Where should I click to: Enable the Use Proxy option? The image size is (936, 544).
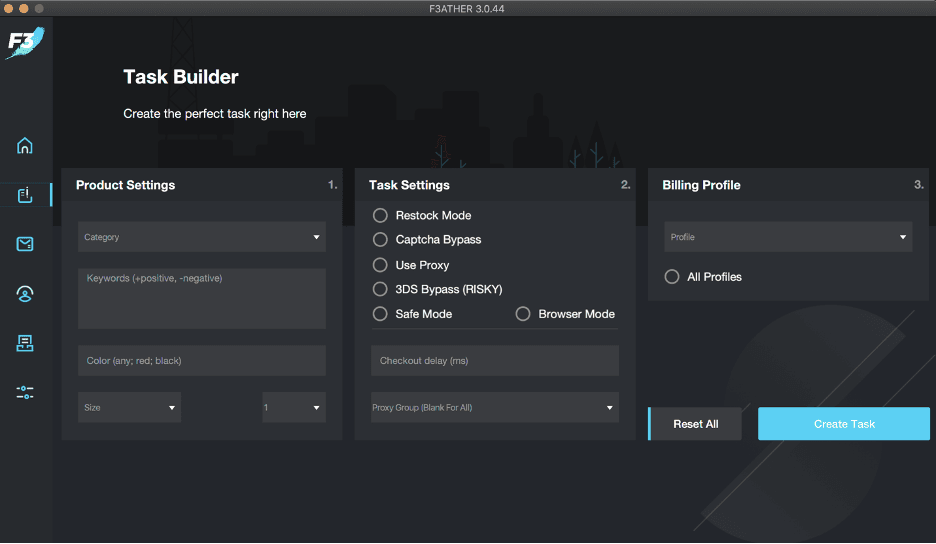pos(380,265)
